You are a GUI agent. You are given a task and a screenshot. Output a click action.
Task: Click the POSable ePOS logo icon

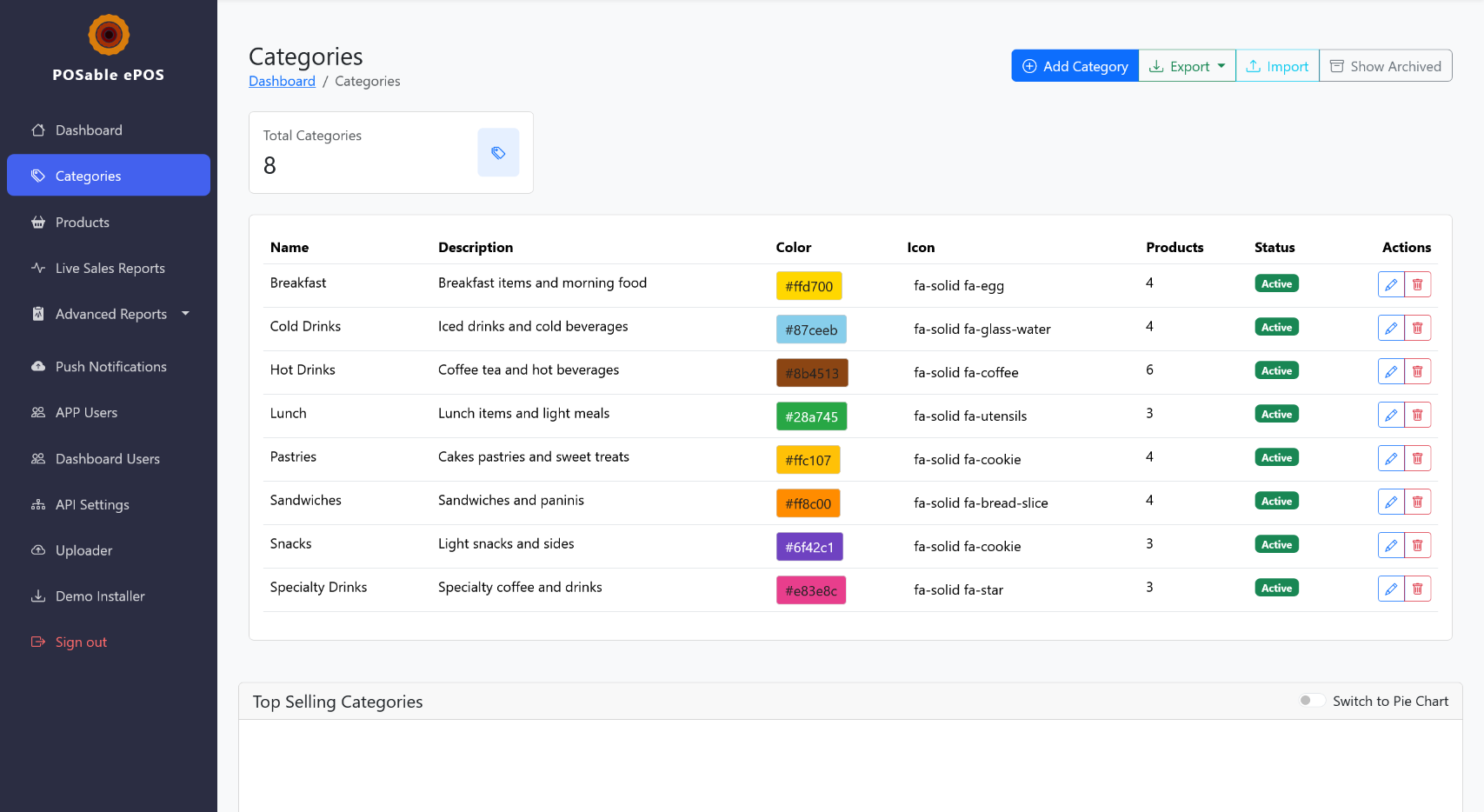tap(109, 35)
